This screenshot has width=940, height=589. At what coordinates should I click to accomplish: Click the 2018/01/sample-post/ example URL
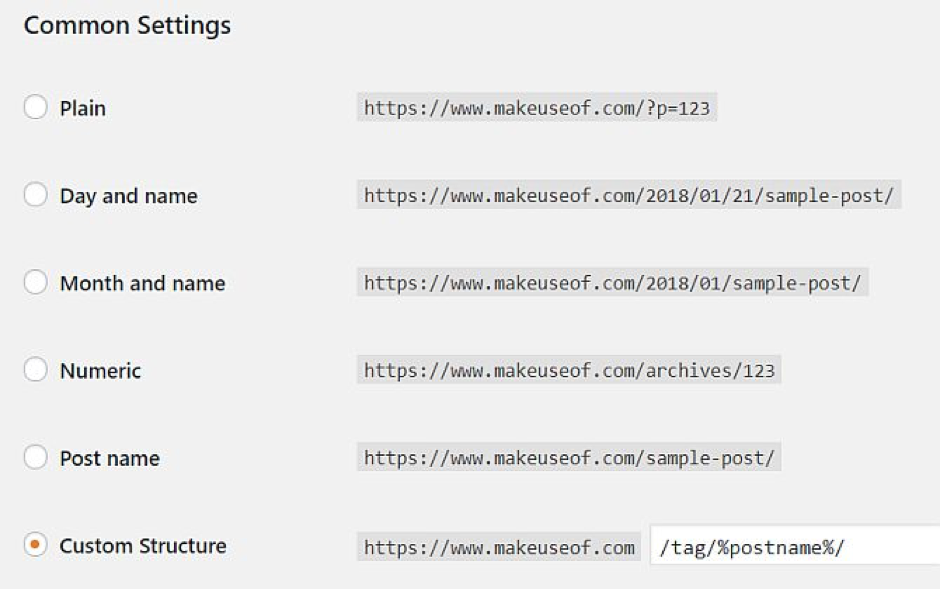[612, 283]
